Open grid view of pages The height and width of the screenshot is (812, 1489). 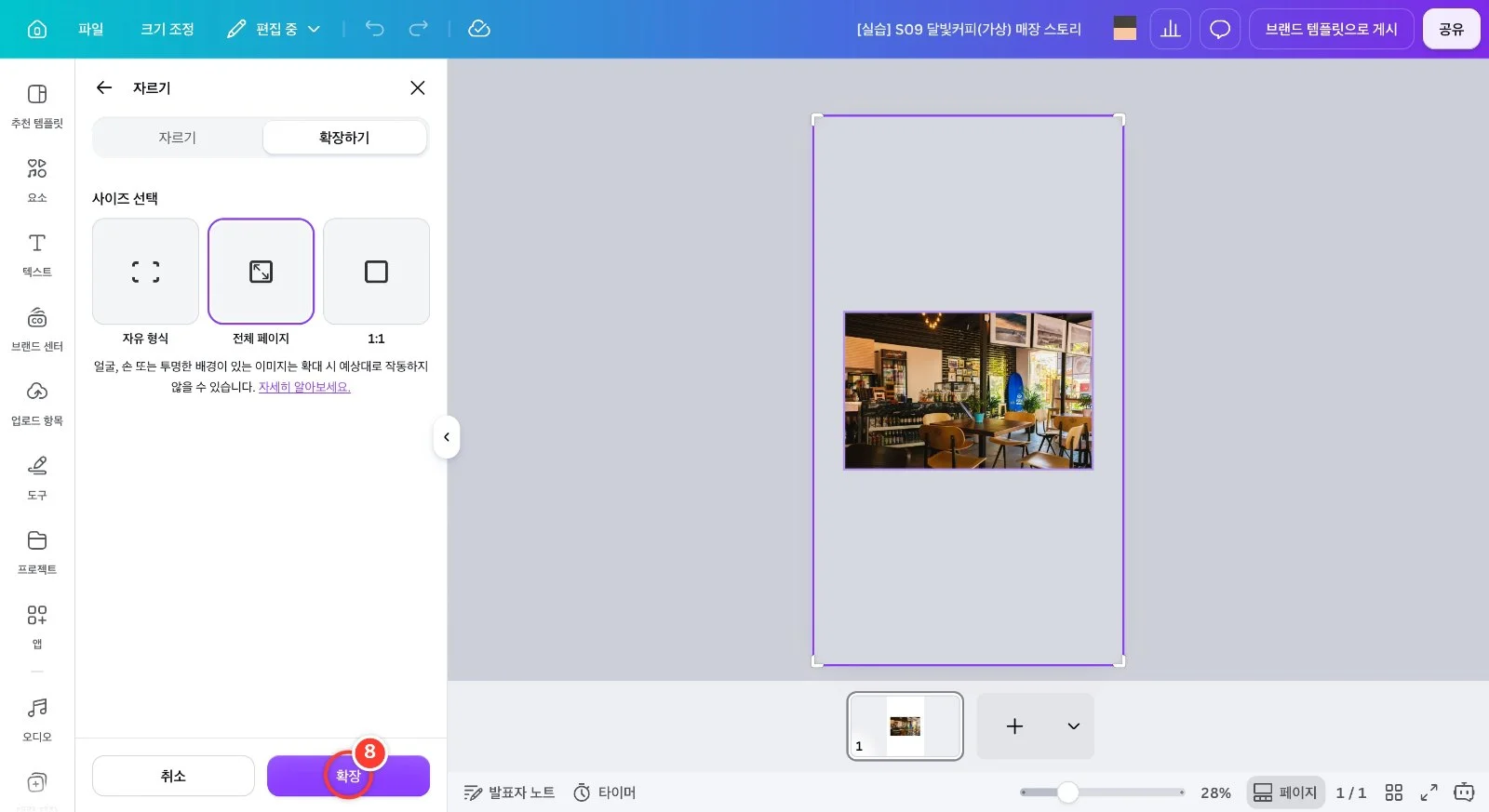[x=1393, y=792]
